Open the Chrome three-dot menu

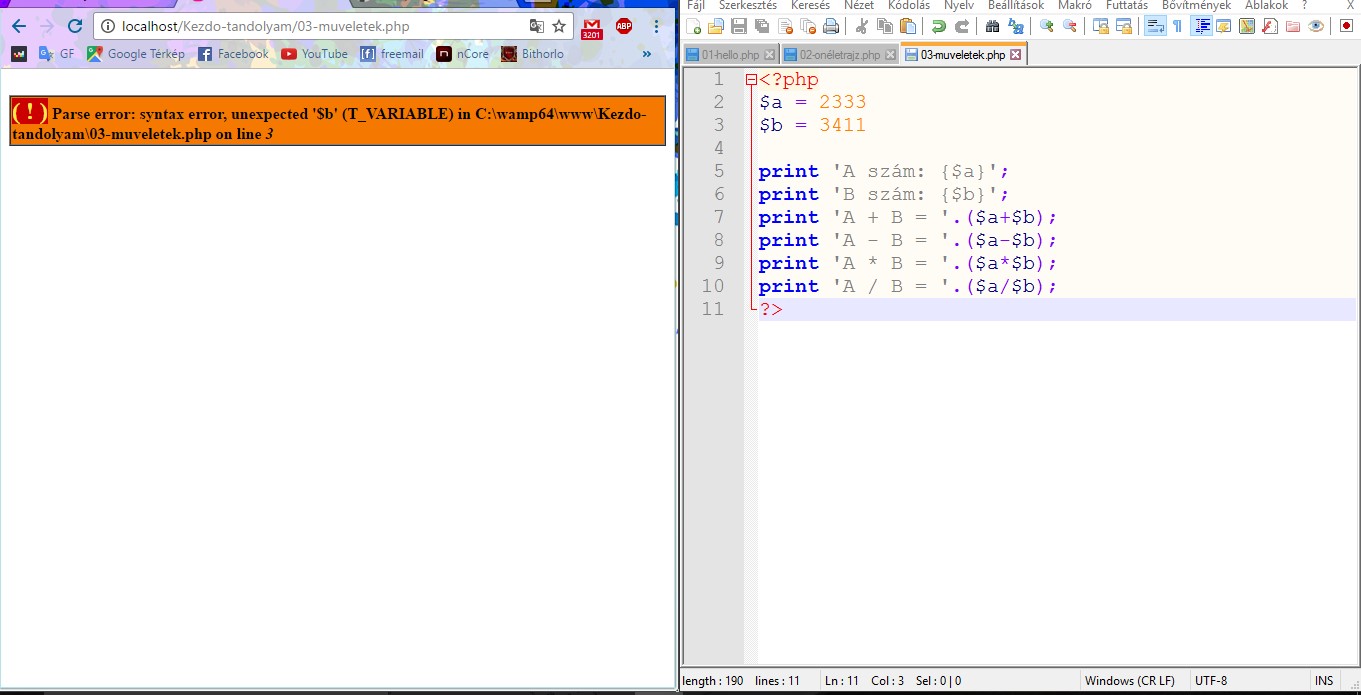click(656, 26)
